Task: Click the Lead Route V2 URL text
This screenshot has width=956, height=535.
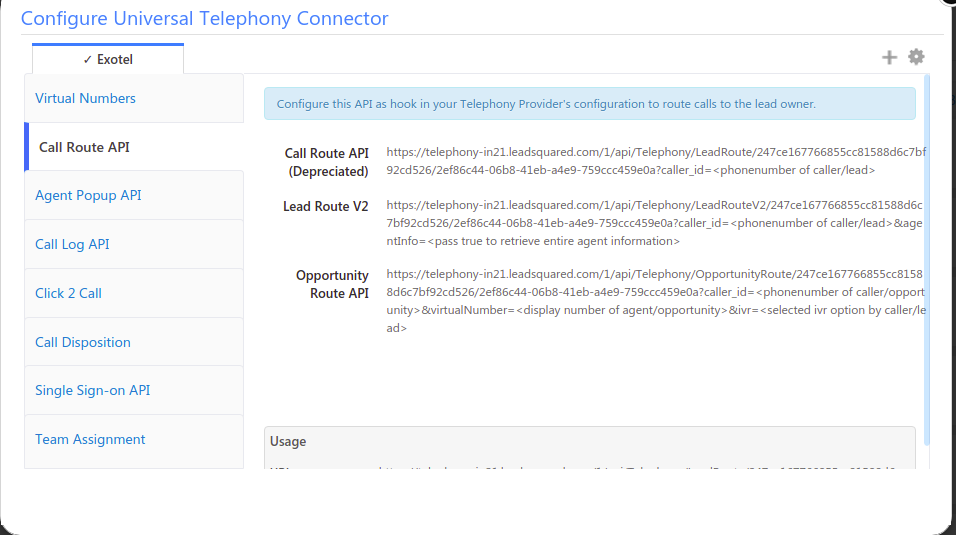Action: point(655,223)
